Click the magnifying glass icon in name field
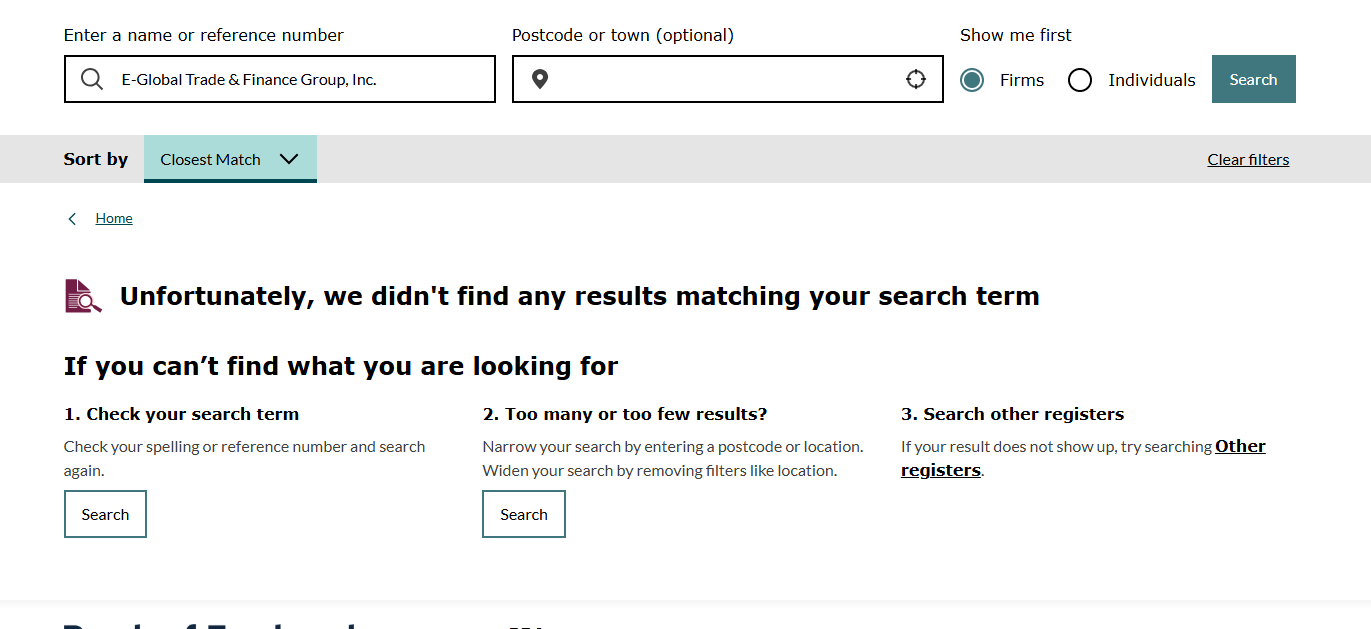This screenshot has height=629, width=1371. coord(92,80)
